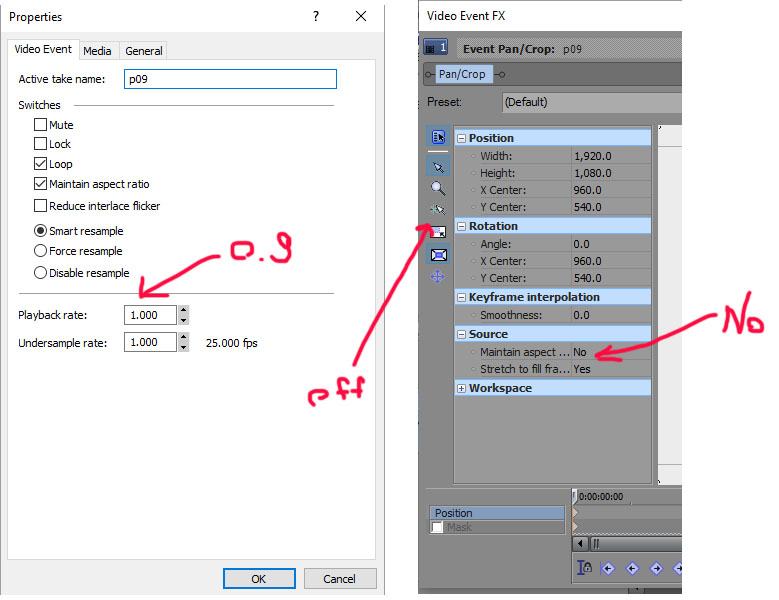This screenshot has height=600, width=779.
Task: Decrease Playback rate with down arrow
Action: (x=184, y=320)
